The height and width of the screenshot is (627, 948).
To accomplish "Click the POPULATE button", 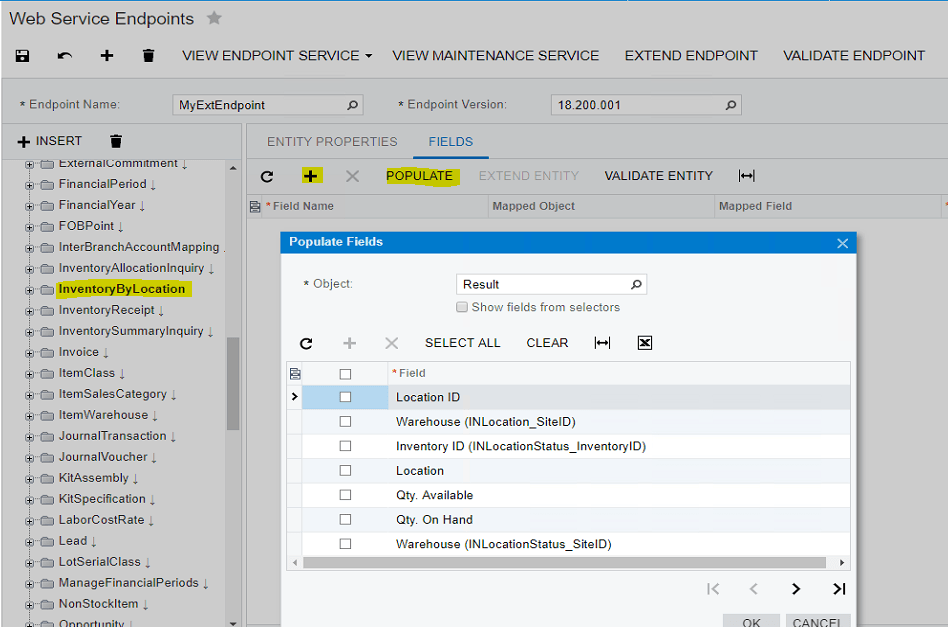I will point(420,176).
